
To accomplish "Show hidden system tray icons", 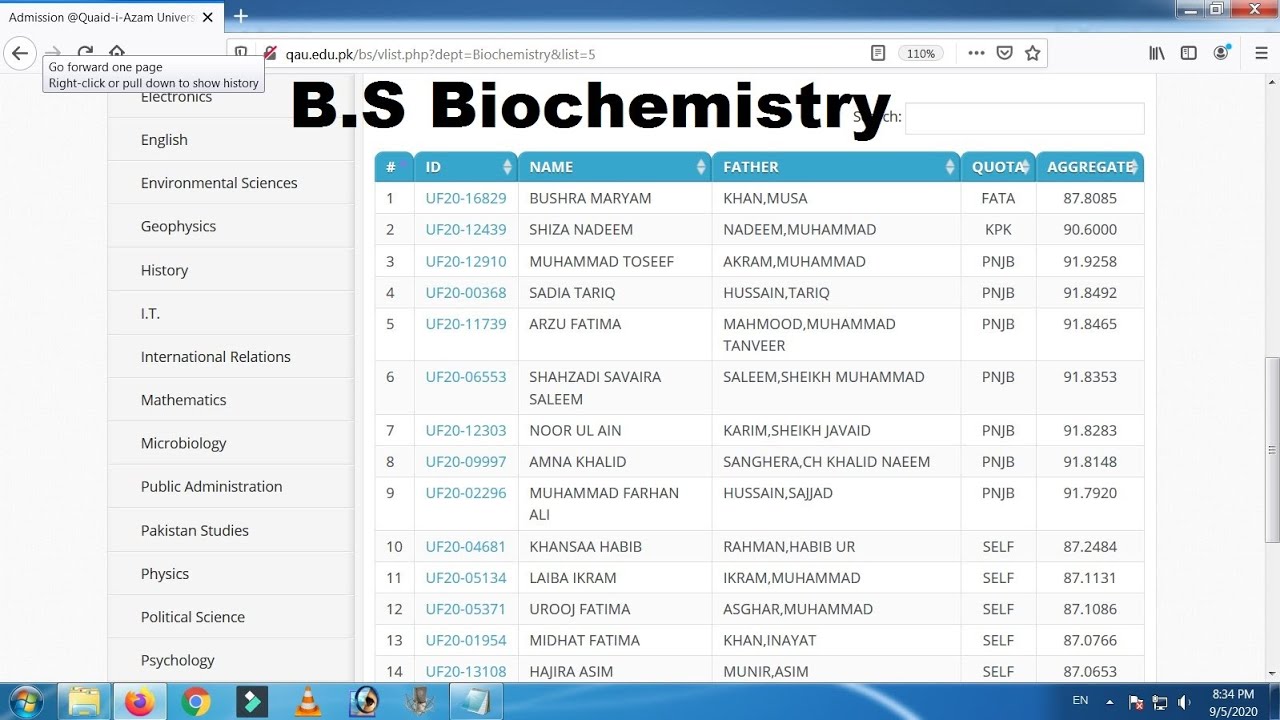I will click(1109, 702).
